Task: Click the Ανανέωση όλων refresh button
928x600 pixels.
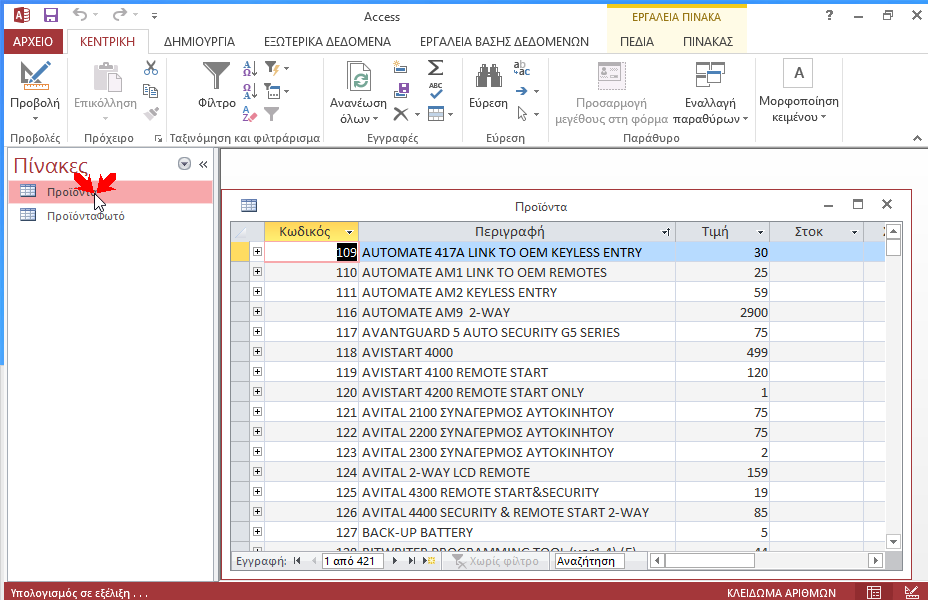Action: click(358, 92)
